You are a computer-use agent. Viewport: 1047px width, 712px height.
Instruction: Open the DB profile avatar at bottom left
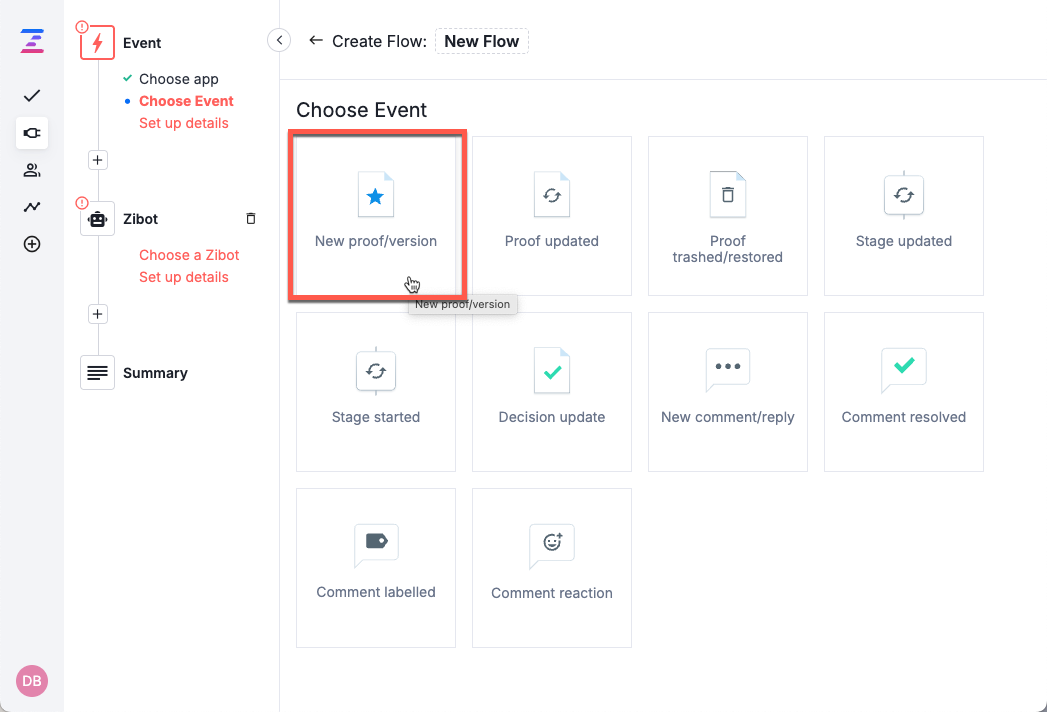(x=31, y=681)
